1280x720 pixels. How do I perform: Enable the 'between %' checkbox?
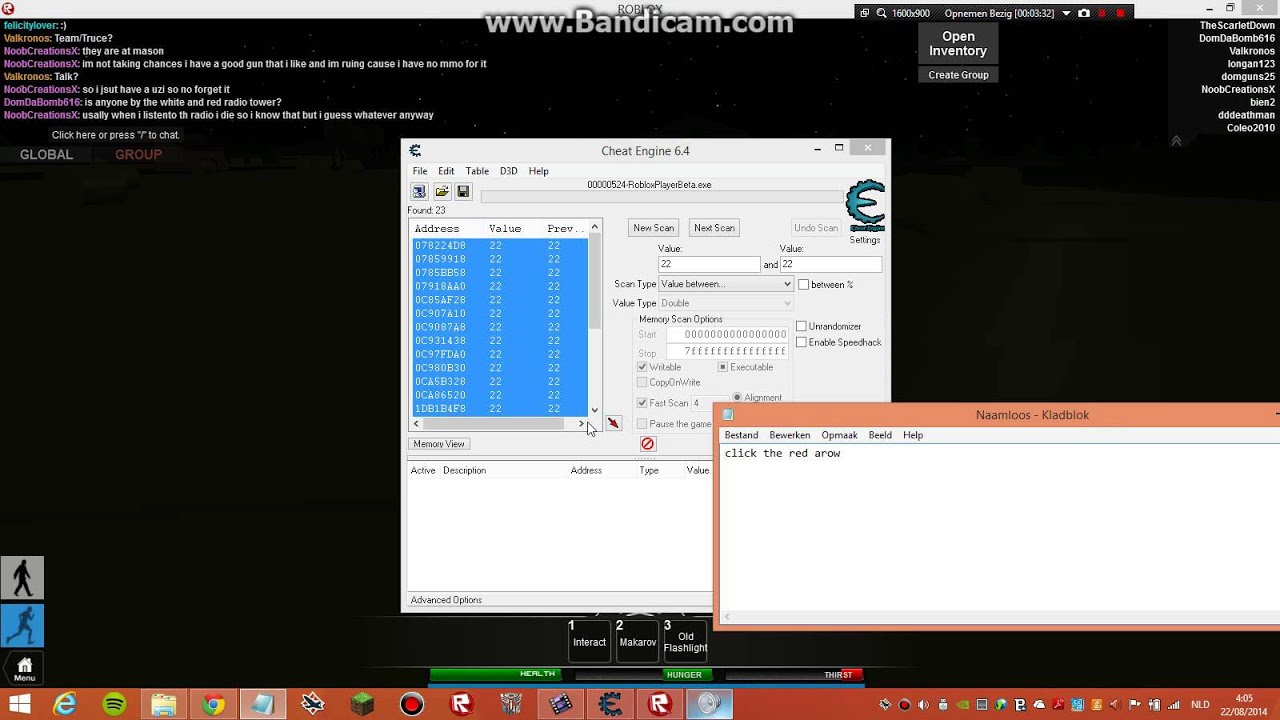pyautogui.click(x=803, y=284)
